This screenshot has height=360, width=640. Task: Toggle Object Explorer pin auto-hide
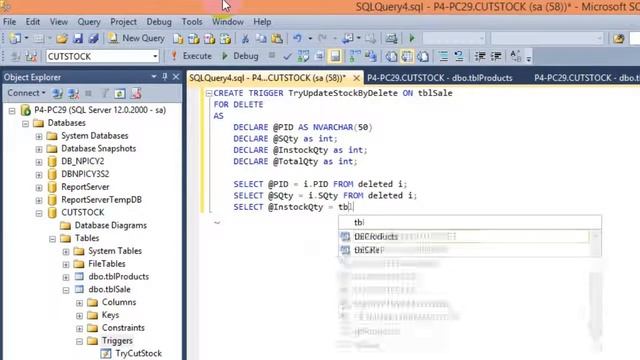[x=165, y=77]
